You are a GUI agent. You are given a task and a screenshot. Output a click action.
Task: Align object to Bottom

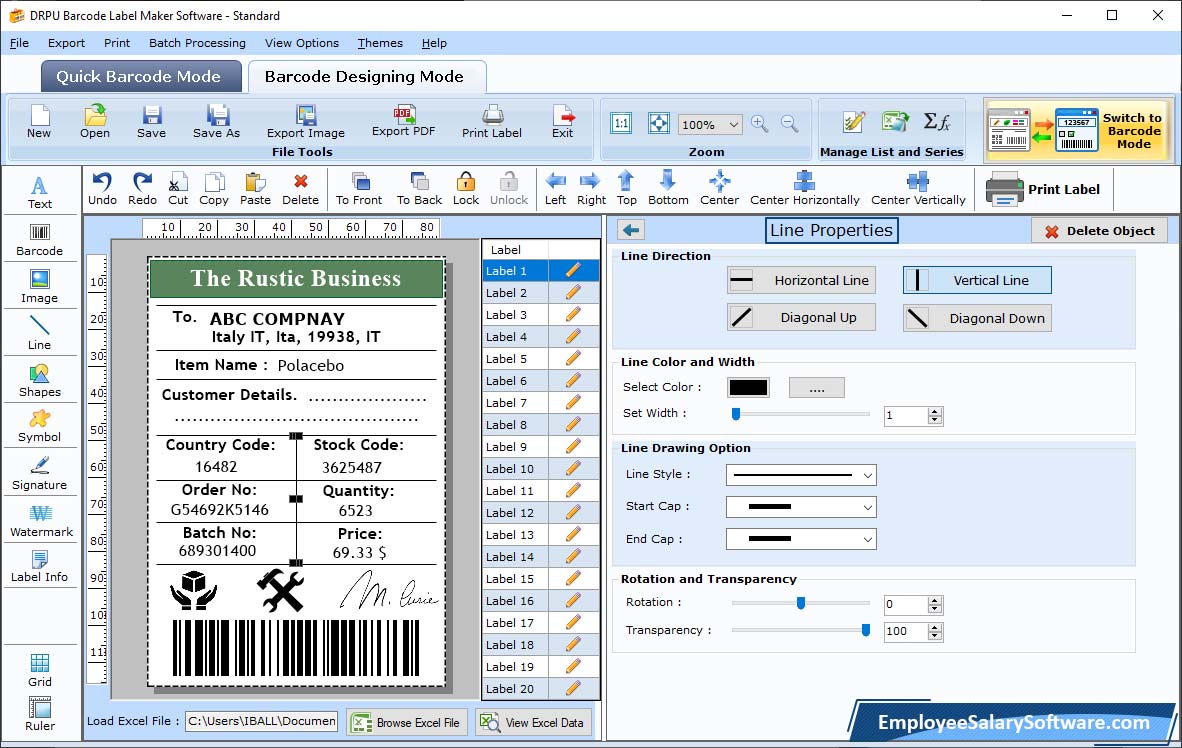point(668,189)
